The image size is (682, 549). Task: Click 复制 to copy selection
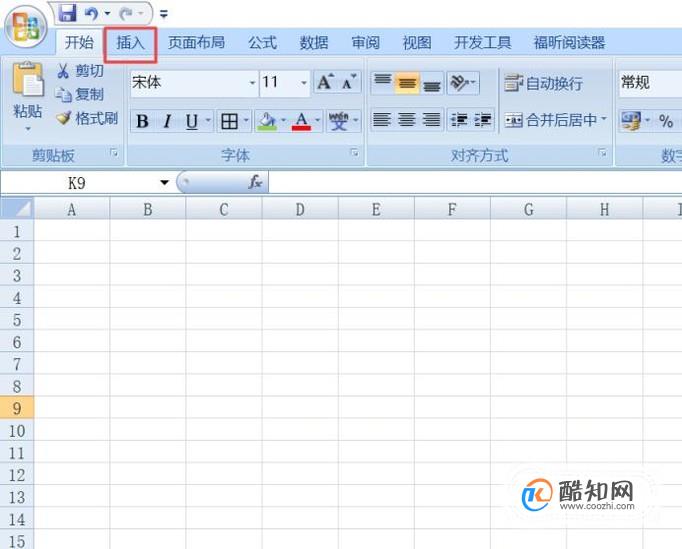click(80, 94)
